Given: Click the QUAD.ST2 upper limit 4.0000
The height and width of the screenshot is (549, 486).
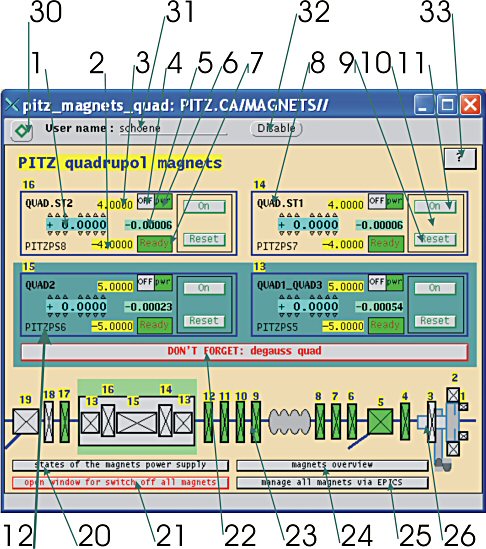Looking at the screenshot, I should (115, 205).
